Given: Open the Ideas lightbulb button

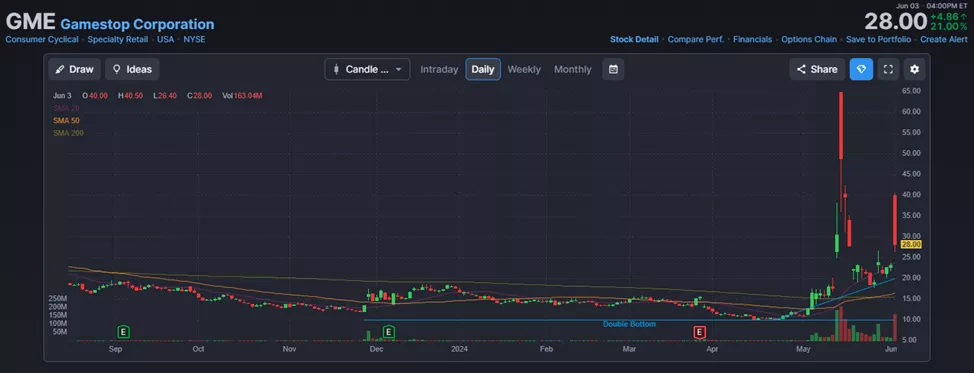Looking at the screenshot, I should pyautogui.click(x=132, y=70).
